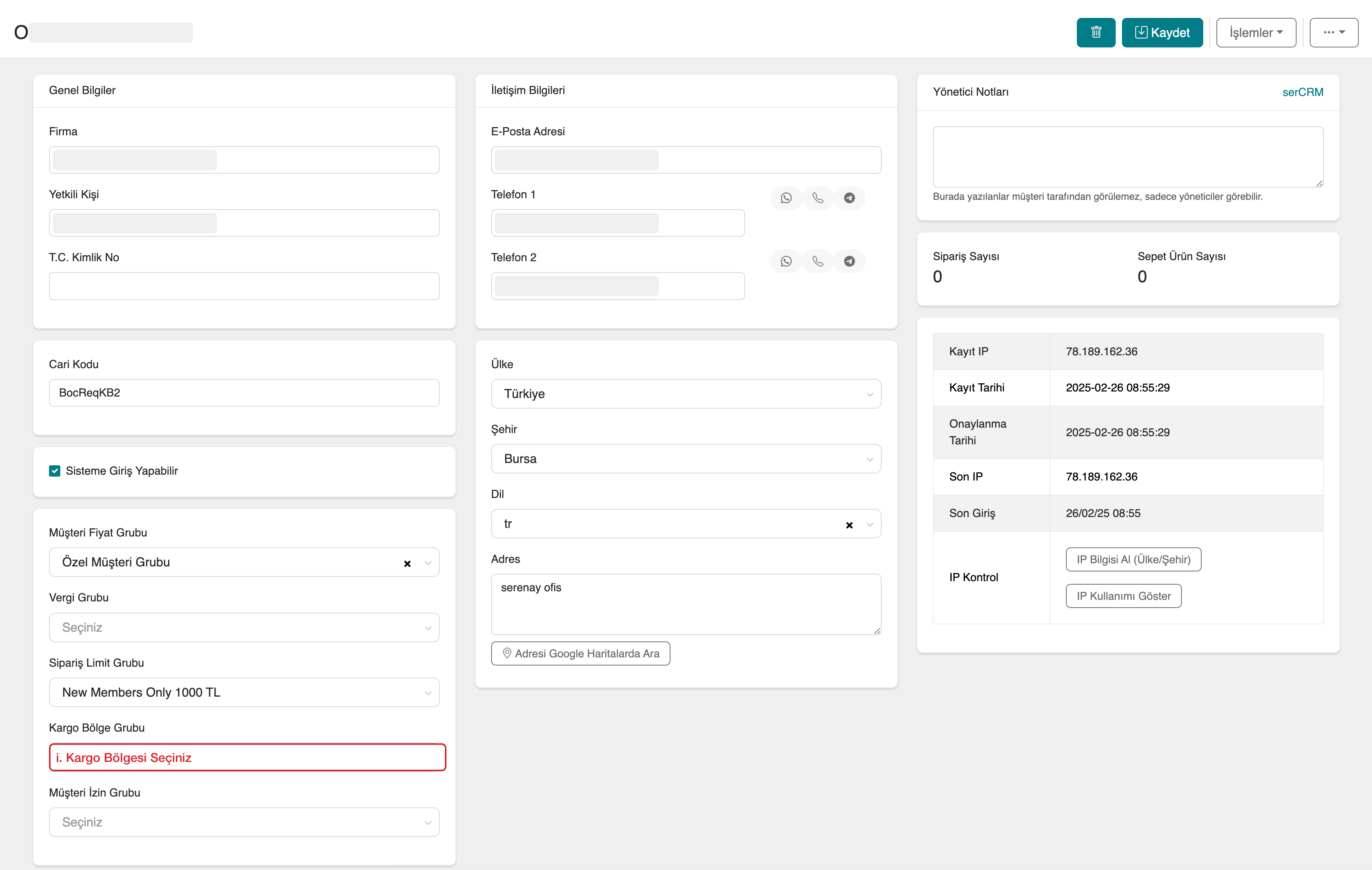1372x870 pixels.
Task: Toggle Sisteme Giriş Yapabilir checkbox
Action: (55, 471)
